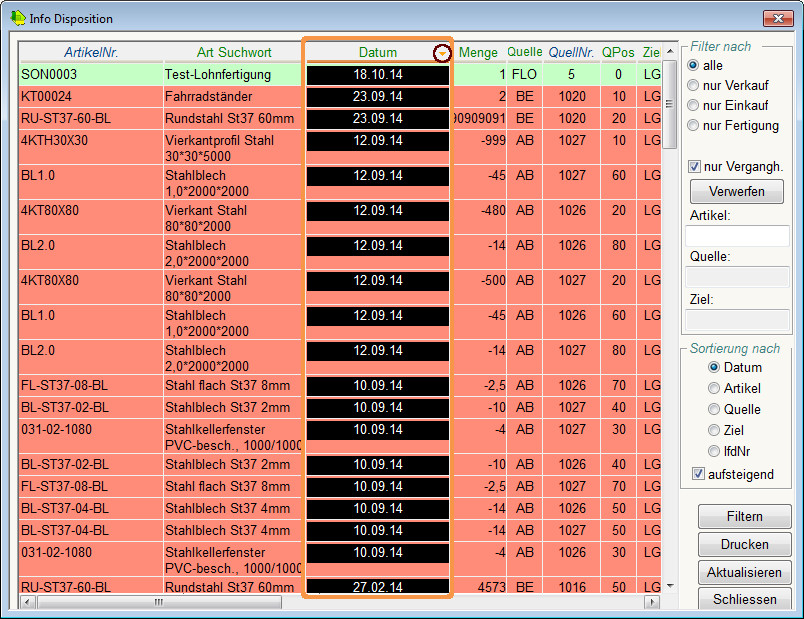Viewport: 804px width, 619px height.
Task: Click the Schliessen button
Action: point(744,599)
